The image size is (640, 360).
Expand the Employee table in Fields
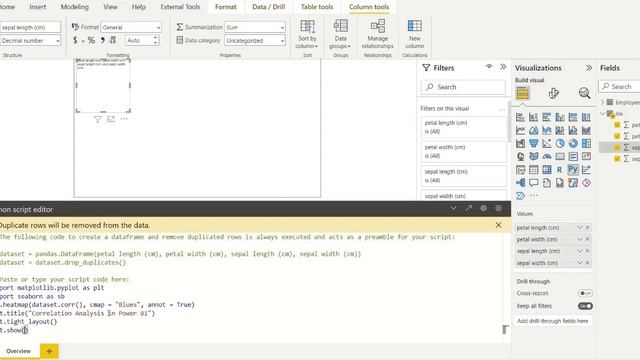click(x=602, y=102)
